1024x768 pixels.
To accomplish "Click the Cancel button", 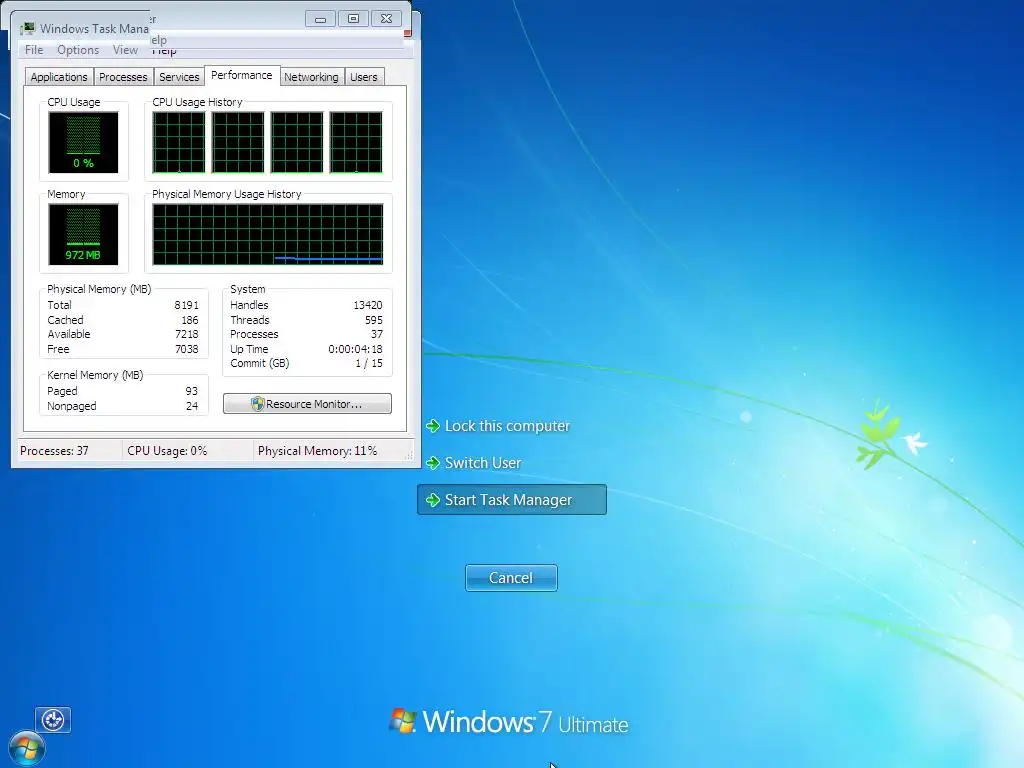I will 511,578.
